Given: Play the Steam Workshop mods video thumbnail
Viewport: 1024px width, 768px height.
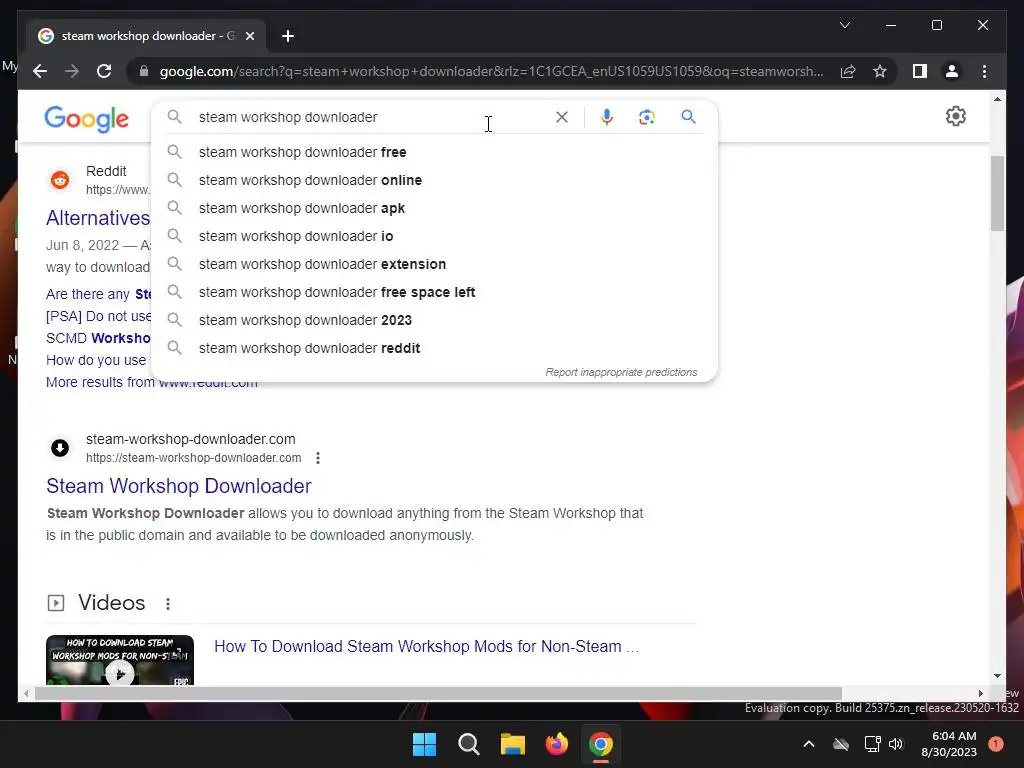Looking at the screenshot, I should (x=120, y=660).
